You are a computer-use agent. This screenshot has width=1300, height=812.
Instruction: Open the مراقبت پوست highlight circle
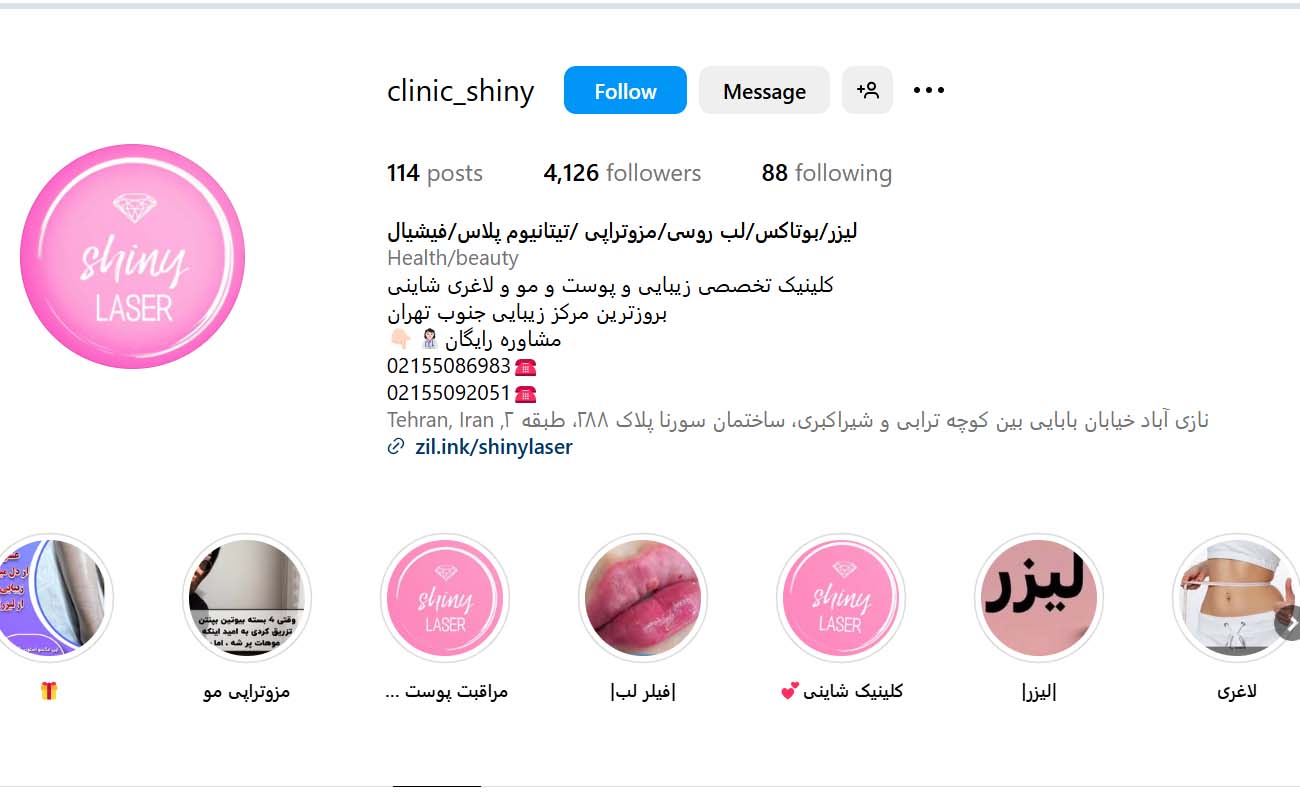[445, 598]
